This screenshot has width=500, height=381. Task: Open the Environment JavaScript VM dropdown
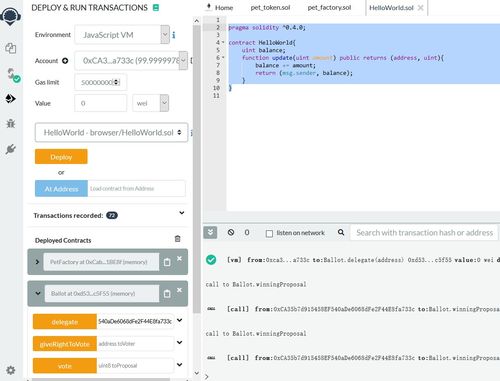(x=122, y=35)
